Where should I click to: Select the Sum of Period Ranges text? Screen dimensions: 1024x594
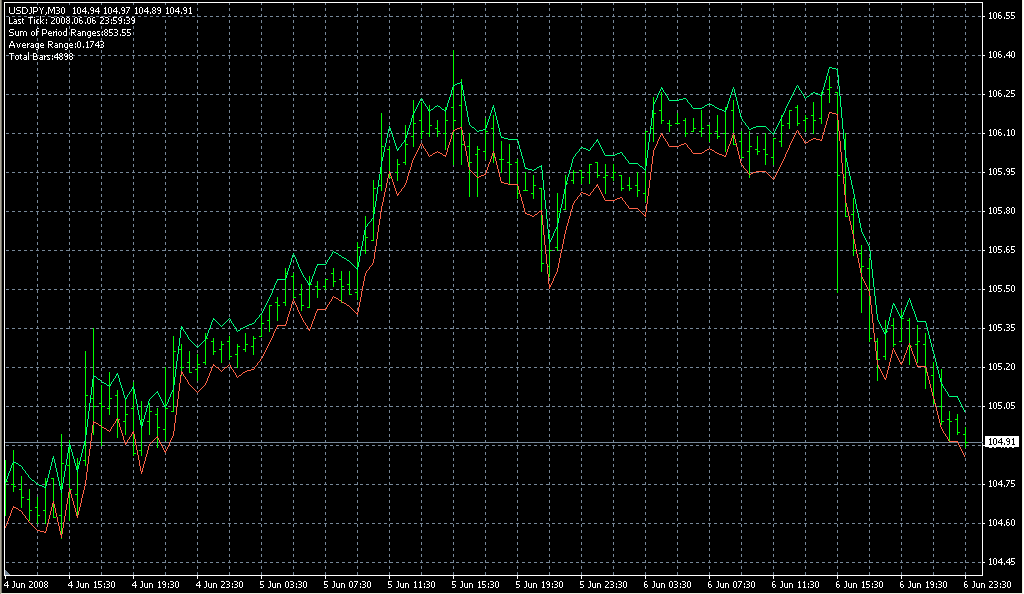click(69, 32)
